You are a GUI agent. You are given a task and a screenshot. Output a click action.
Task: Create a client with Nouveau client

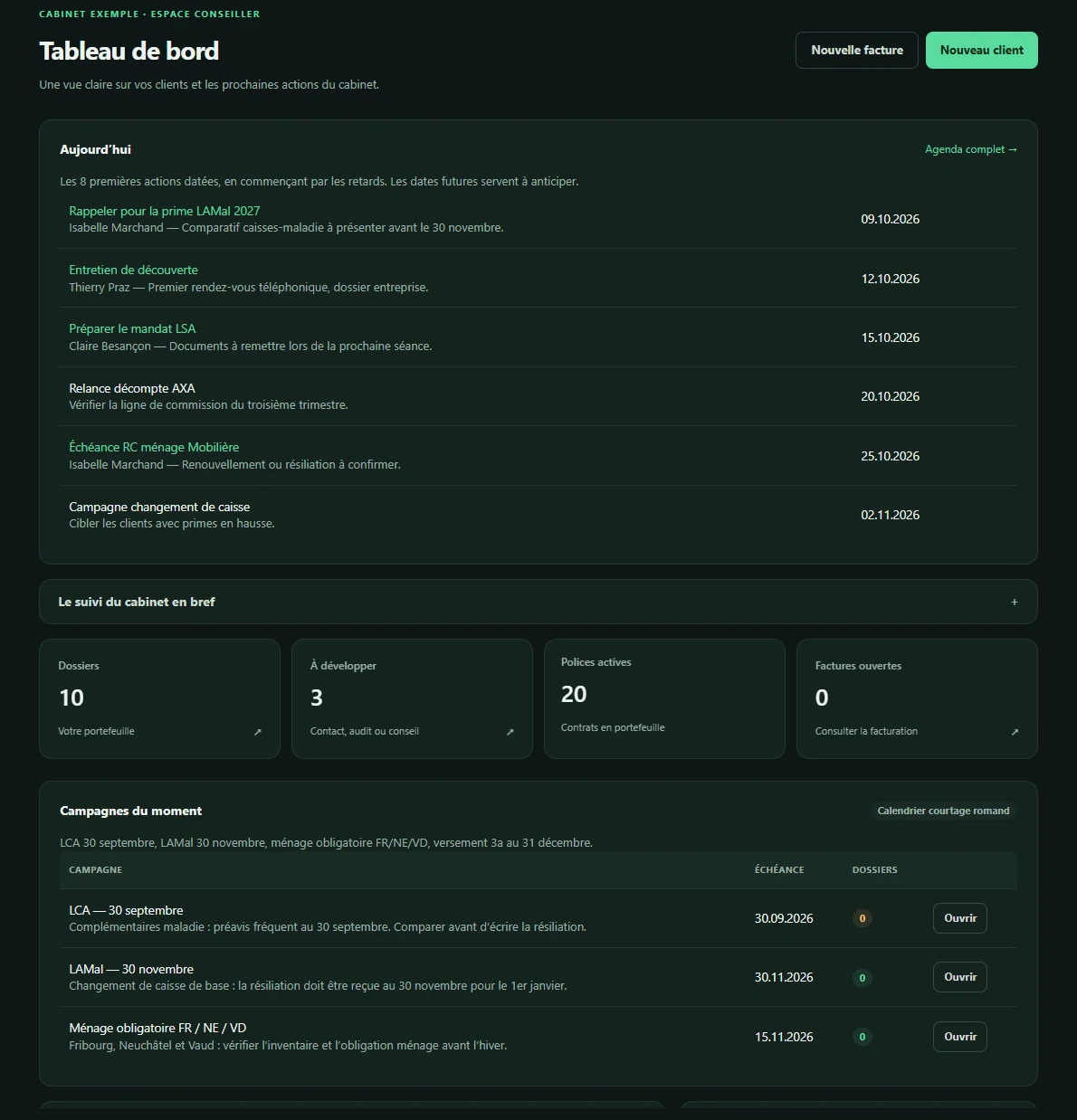pyautogui.click(x=982, y=51)
